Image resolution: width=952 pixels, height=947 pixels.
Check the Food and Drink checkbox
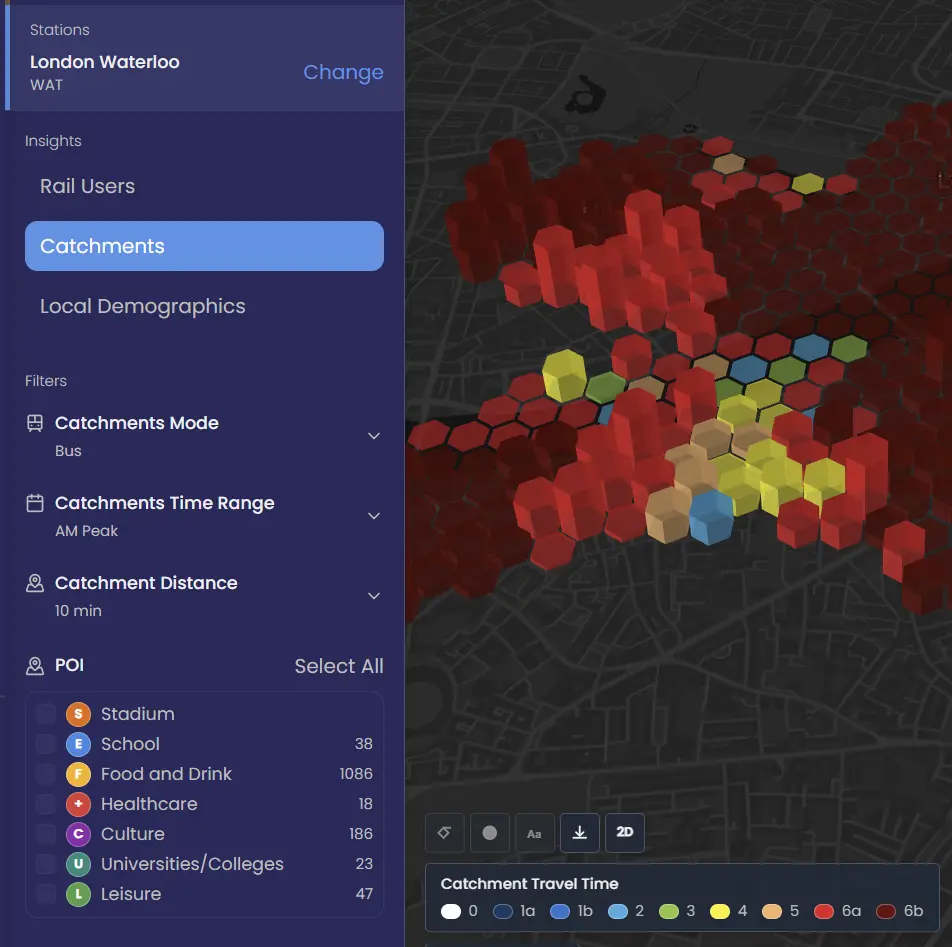[x=47, y=774]
